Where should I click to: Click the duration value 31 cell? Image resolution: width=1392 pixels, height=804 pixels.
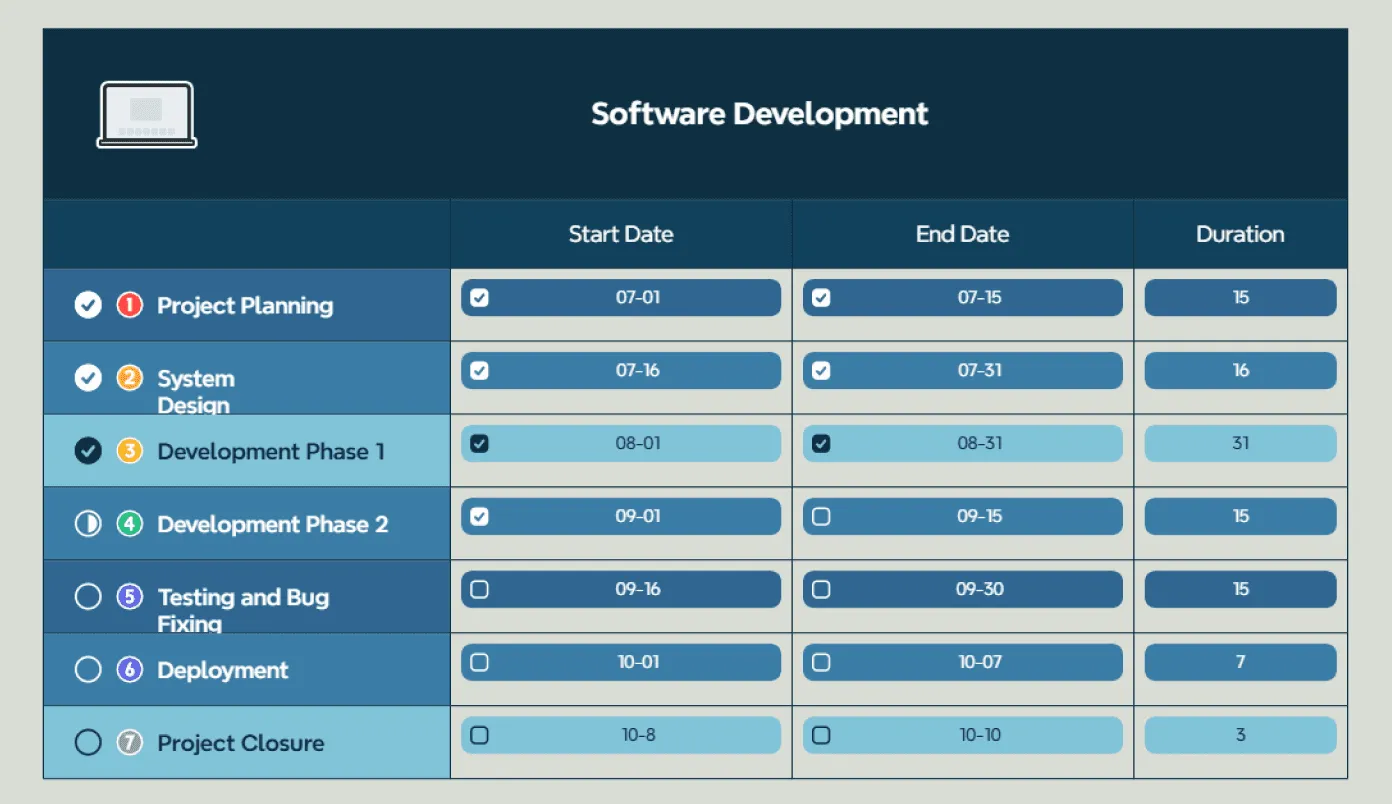pyautogui.click(x=1240, y=444)
